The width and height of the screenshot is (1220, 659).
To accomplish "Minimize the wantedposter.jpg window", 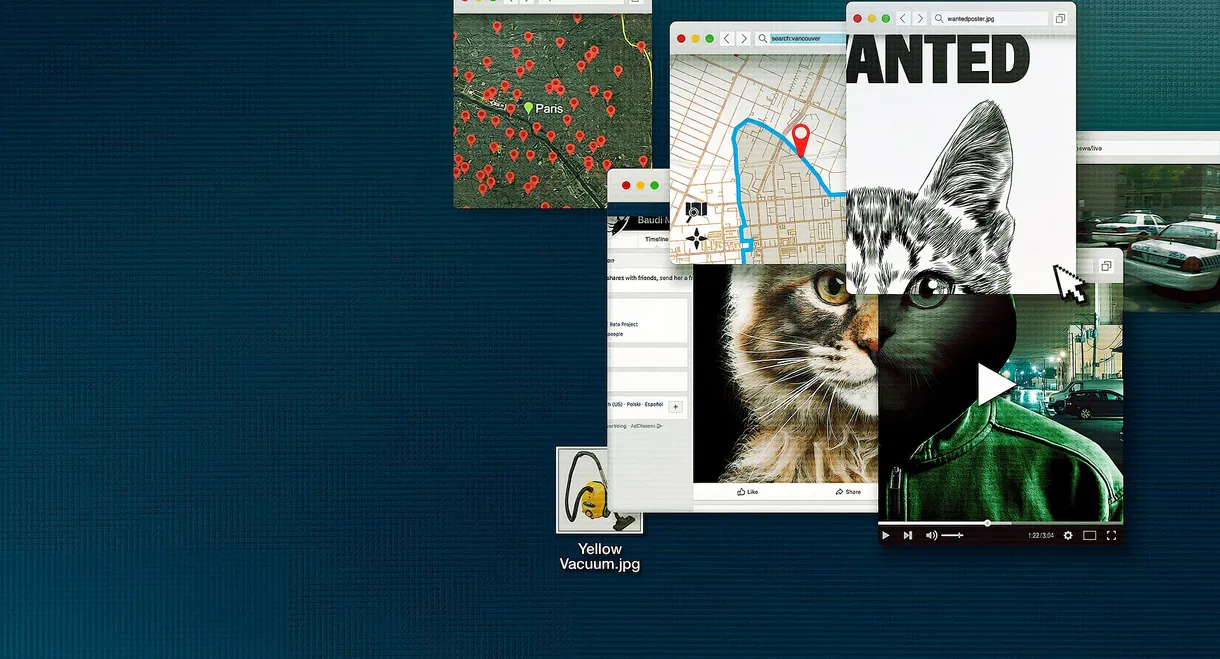I will [x=871, y=18].
